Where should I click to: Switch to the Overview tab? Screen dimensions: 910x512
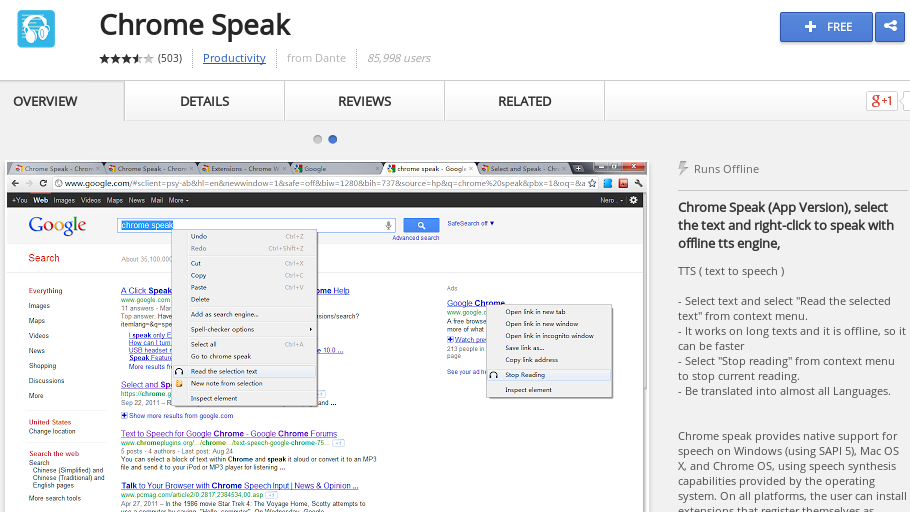(x=45, y=101)
